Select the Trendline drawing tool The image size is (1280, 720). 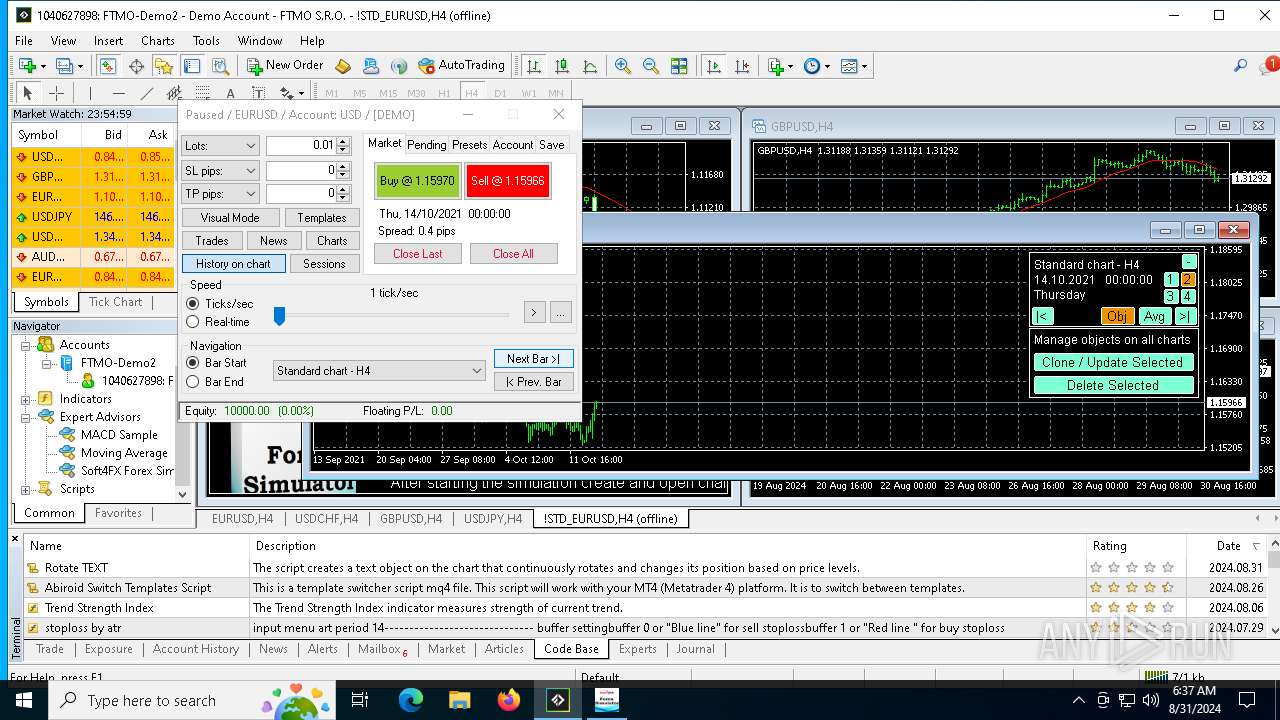point(147,93)
